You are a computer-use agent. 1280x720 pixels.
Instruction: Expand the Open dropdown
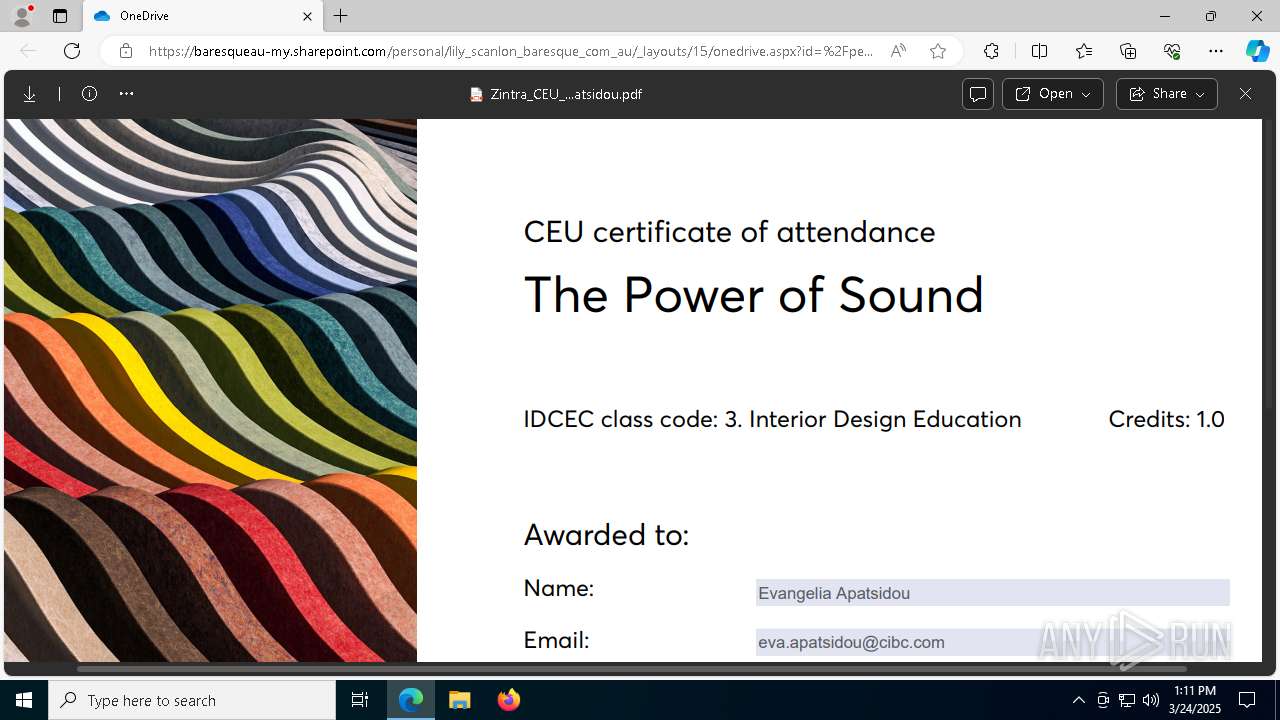point(1053,94)
